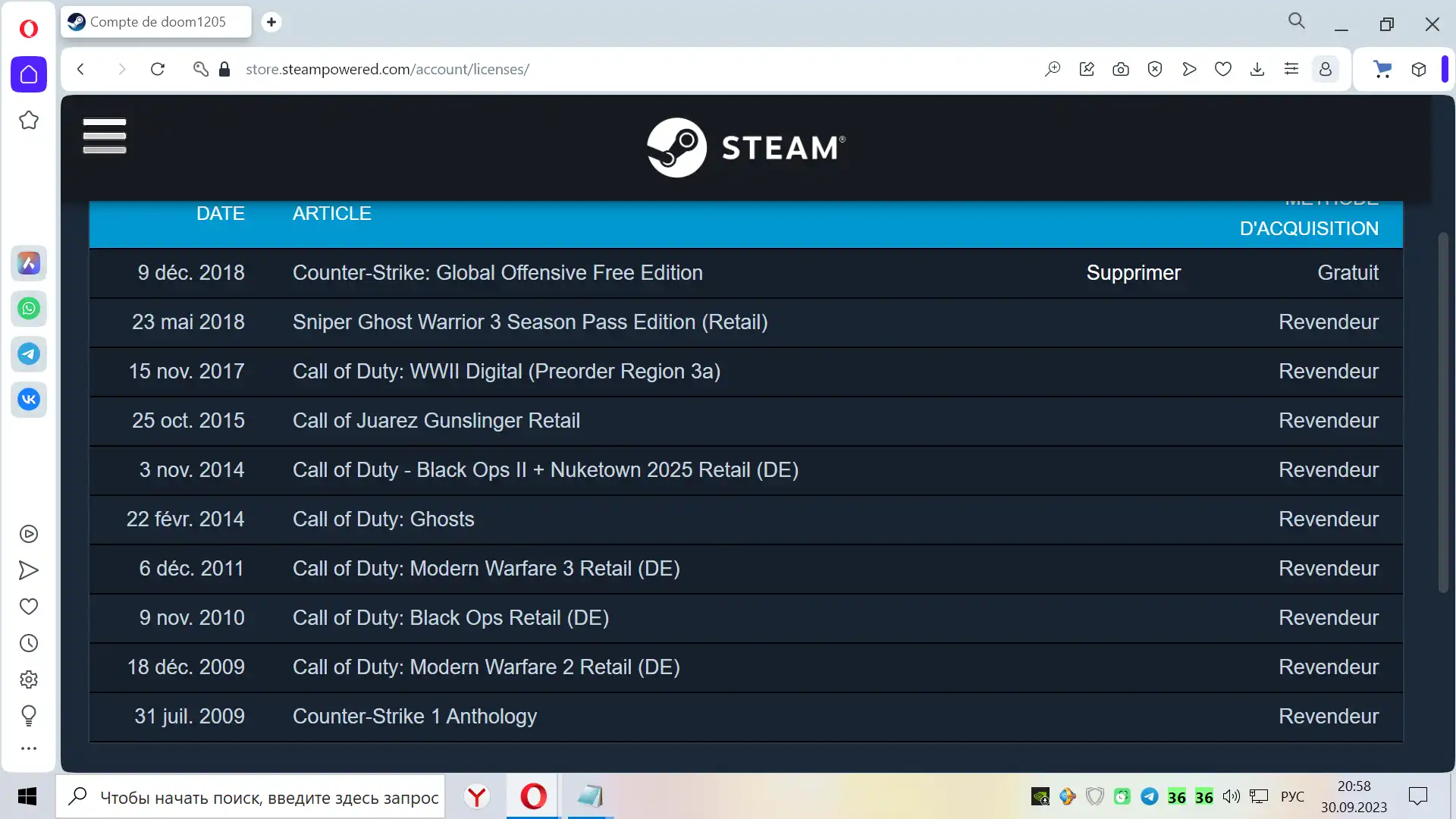The height and width of the screenshot is (819, 1456).
Task: Open sidebar heart Pinboards icon
Action: tap(29, 607)
